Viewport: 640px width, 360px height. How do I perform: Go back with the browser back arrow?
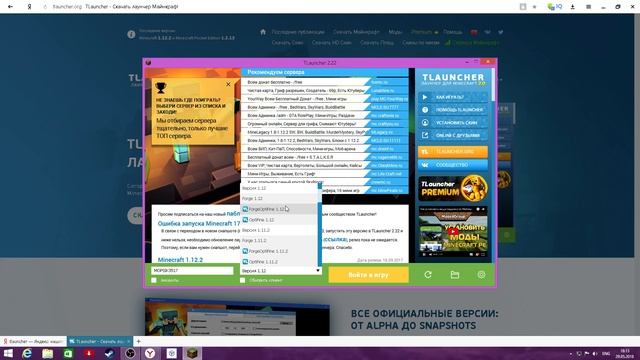[11, 7]
